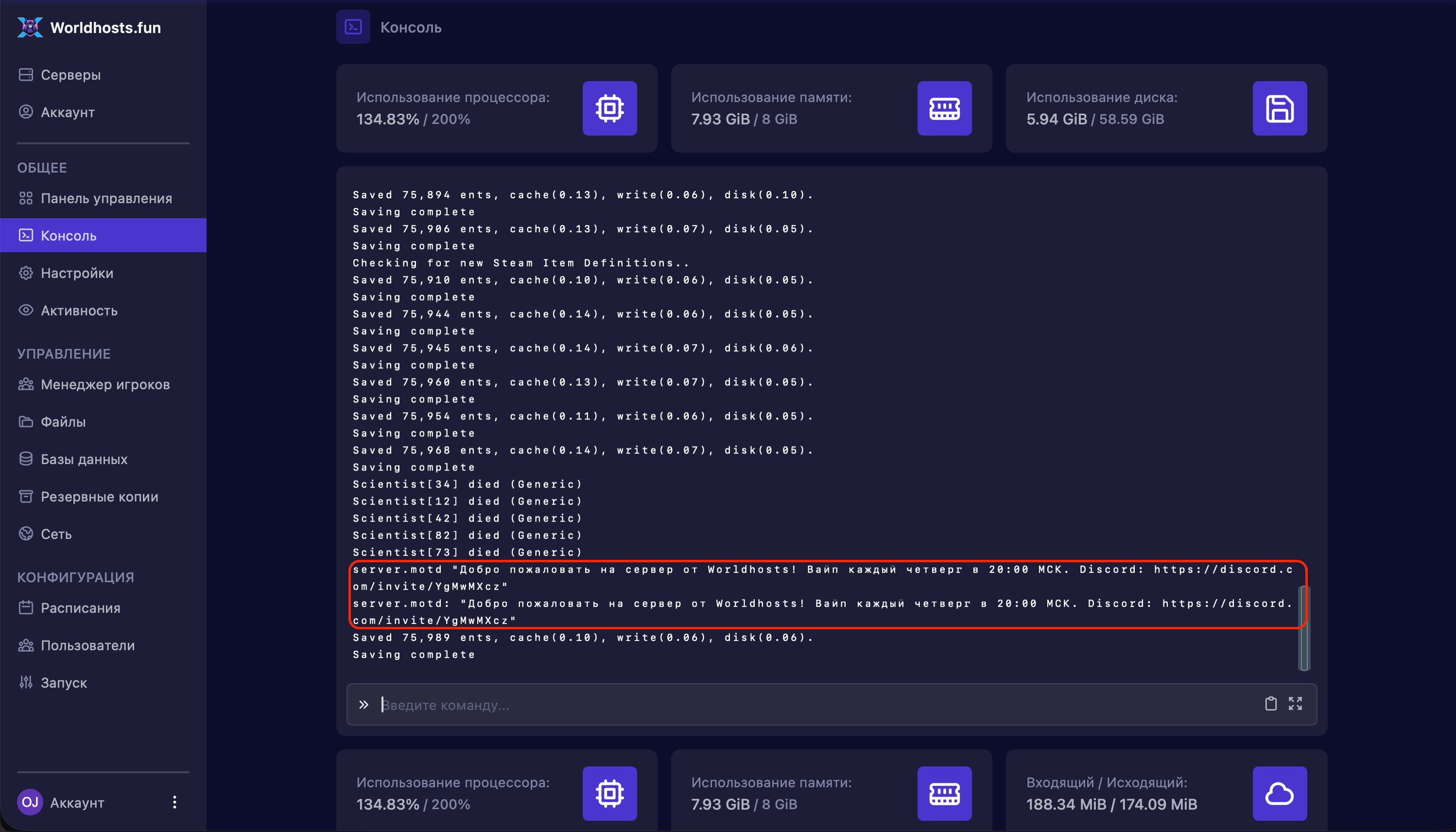This screenshot has width=1456, height=832.
Task: Click the 'Checking for new Steam Item Definitions..' line
Action: 521,263
